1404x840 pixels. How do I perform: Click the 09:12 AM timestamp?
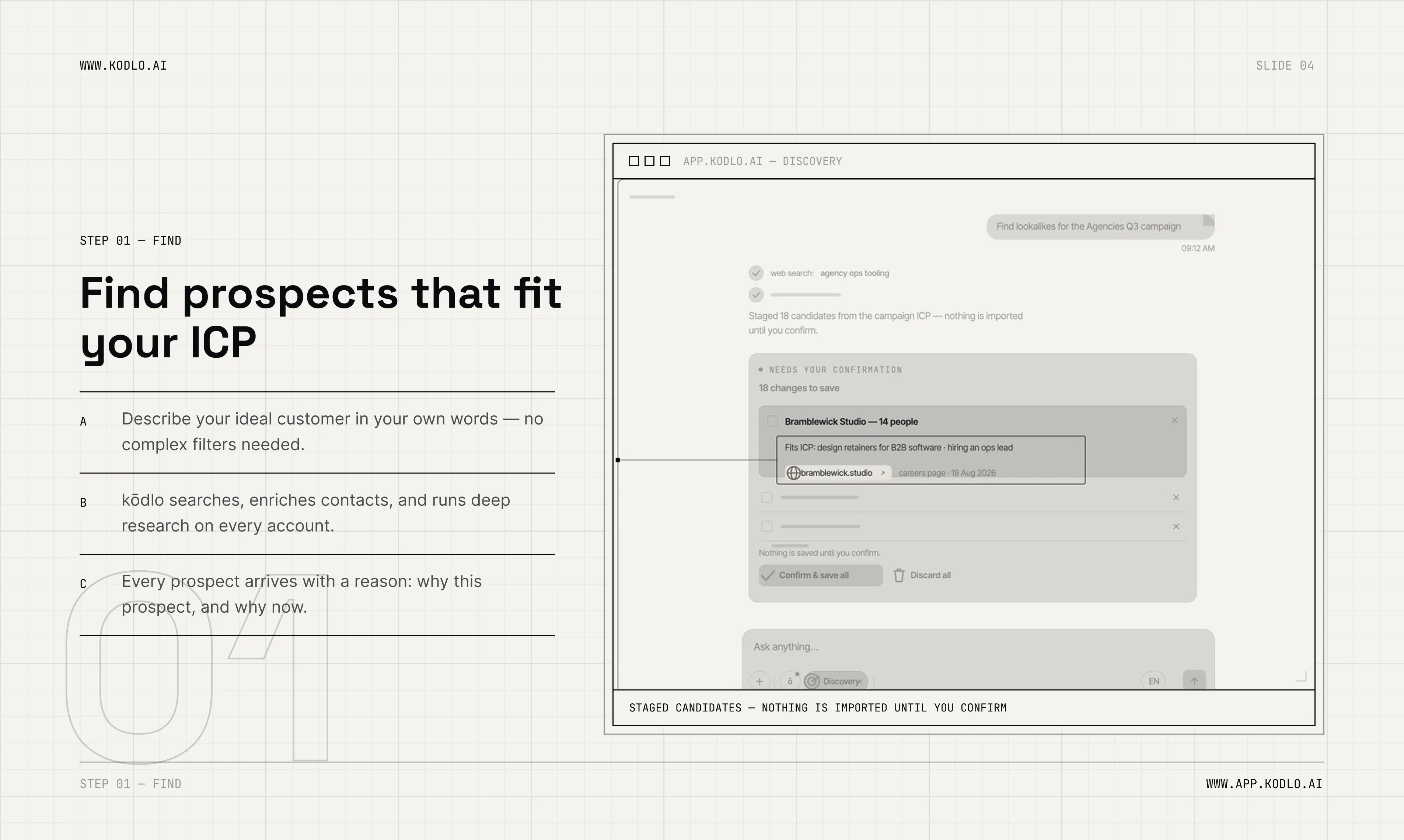click(1198, 248)
